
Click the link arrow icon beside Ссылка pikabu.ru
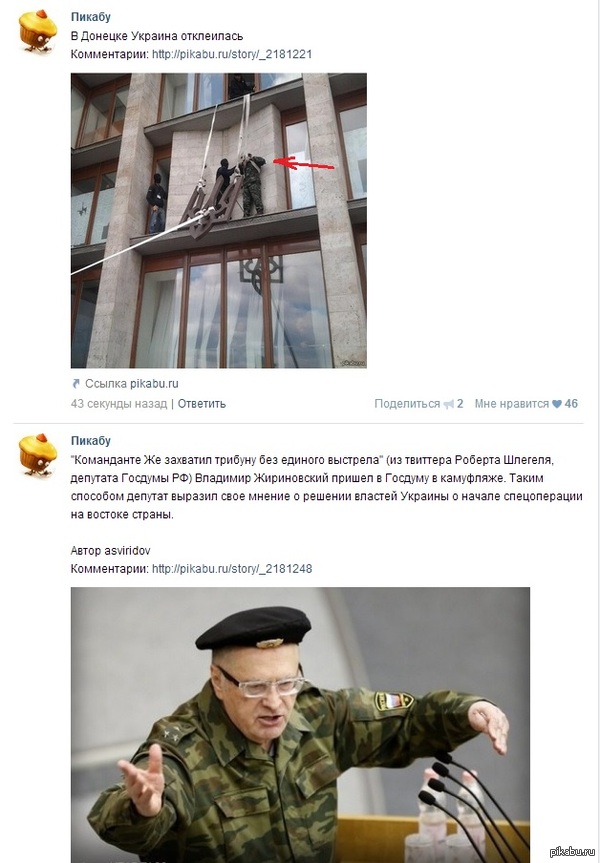pos(76,384)
